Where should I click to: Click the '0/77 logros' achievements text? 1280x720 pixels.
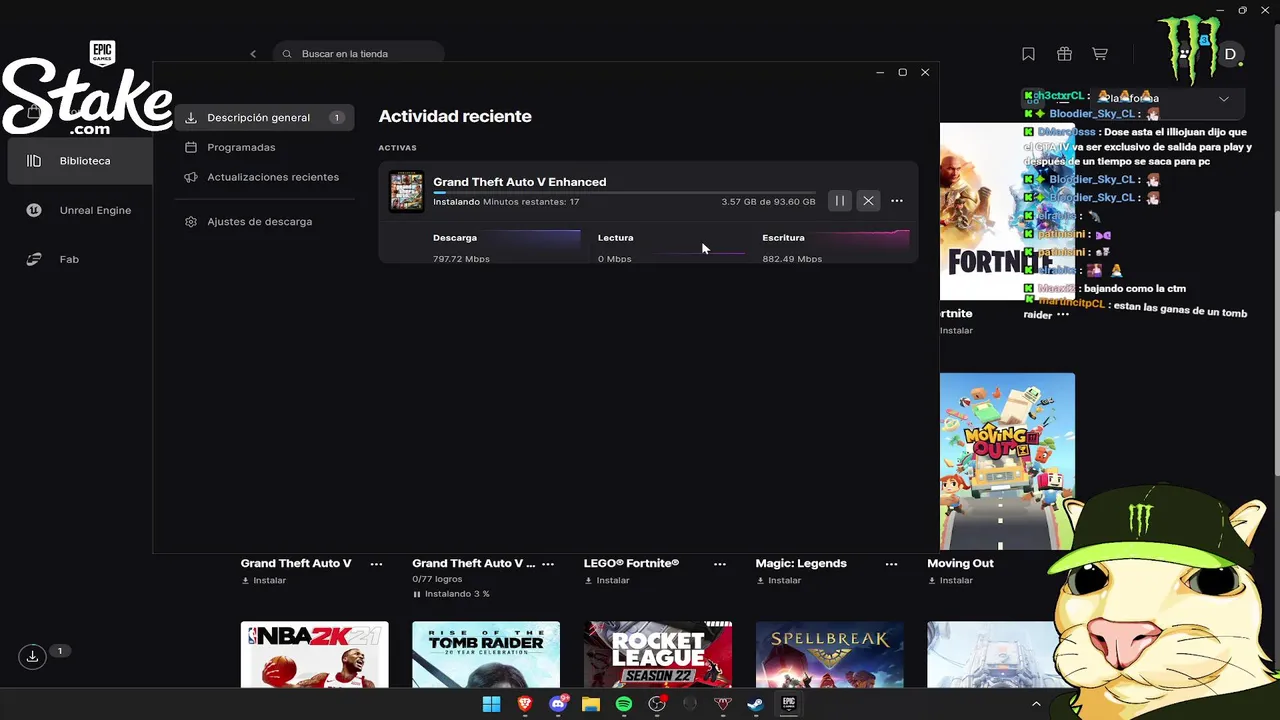(437, 579)
